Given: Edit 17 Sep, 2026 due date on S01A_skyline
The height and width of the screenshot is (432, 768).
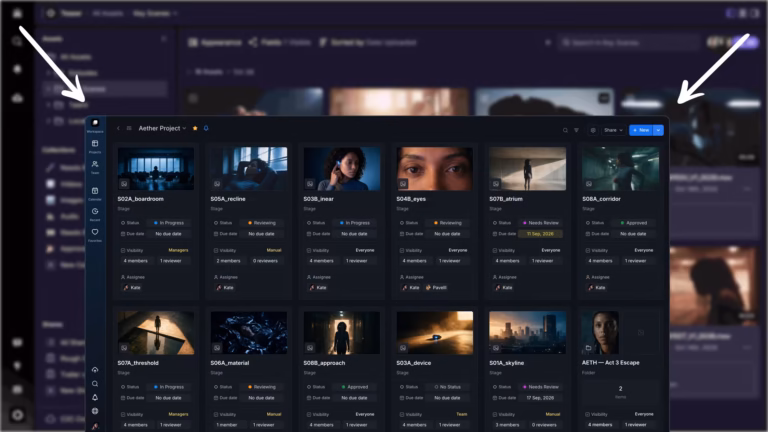Looking at the screenshot, I should [540, 398].
